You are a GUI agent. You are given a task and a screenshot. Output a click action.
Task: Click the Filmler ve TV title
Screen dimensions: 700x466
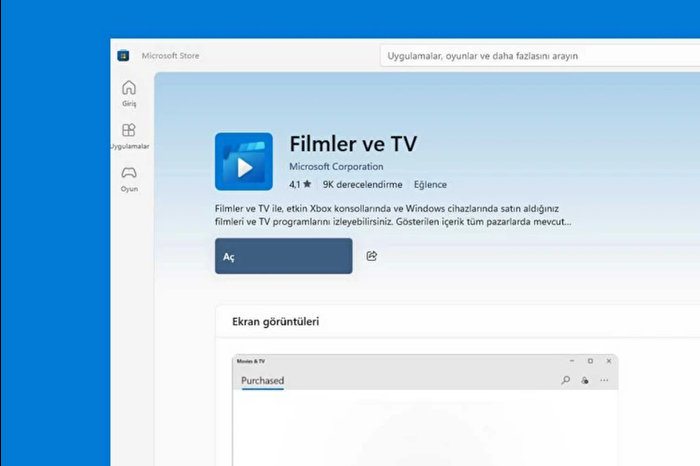pyautogui.click(x=353, y=144)
